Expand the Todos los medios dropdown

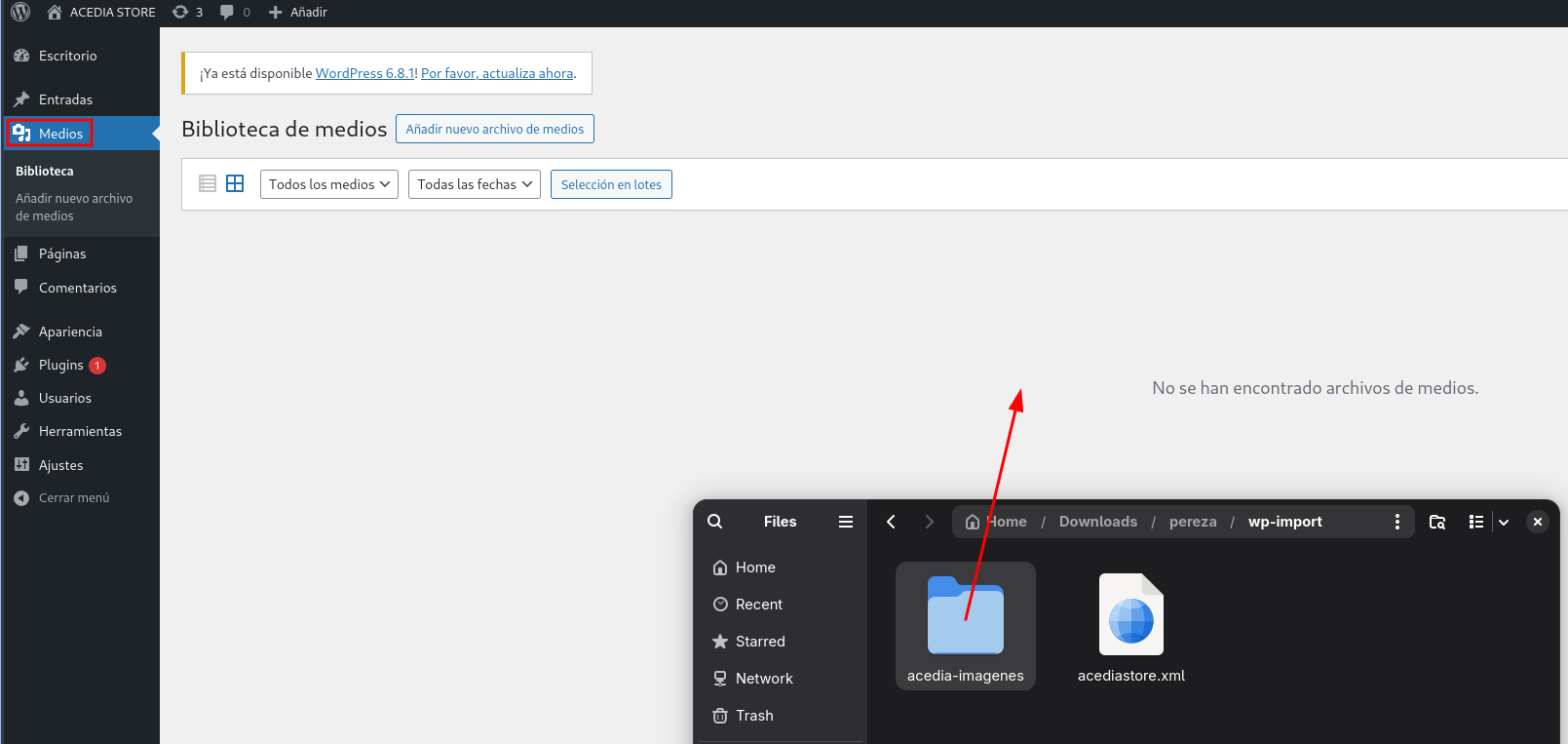point(329,184)
